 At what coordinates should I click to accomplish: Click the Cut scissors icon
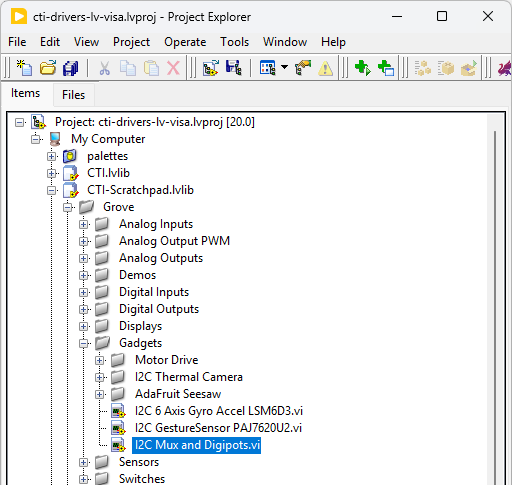[105, 68]
